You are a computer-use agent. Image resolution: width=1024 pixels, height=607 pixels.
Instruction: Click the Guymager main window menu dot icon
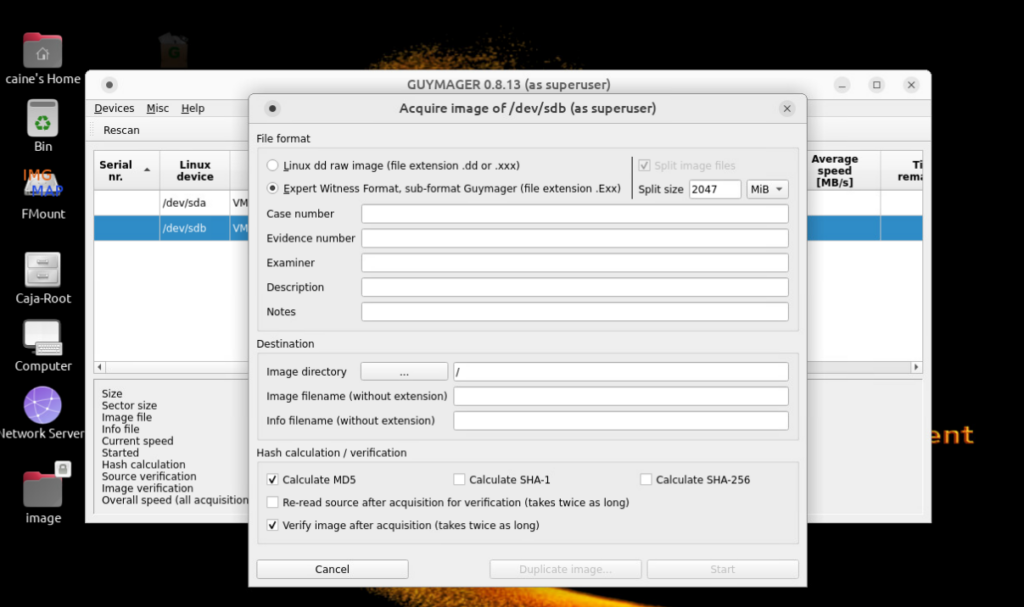click(x=109, y=84)
